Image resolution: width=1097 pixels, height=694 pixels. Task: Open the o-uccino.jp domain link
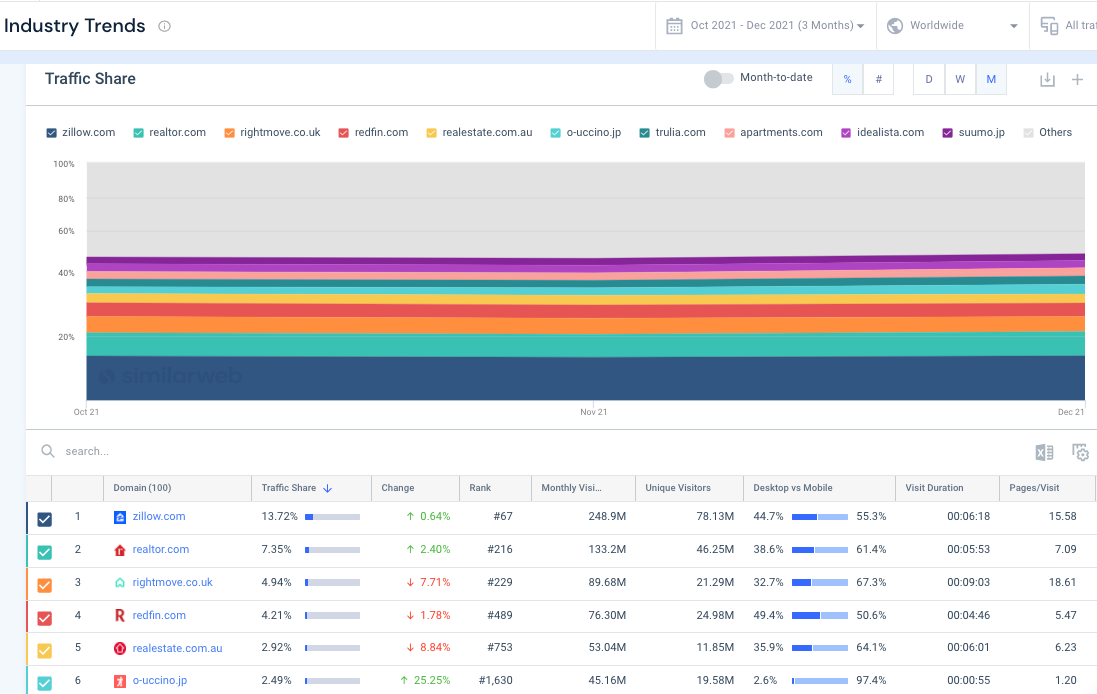tap(160, 680)
